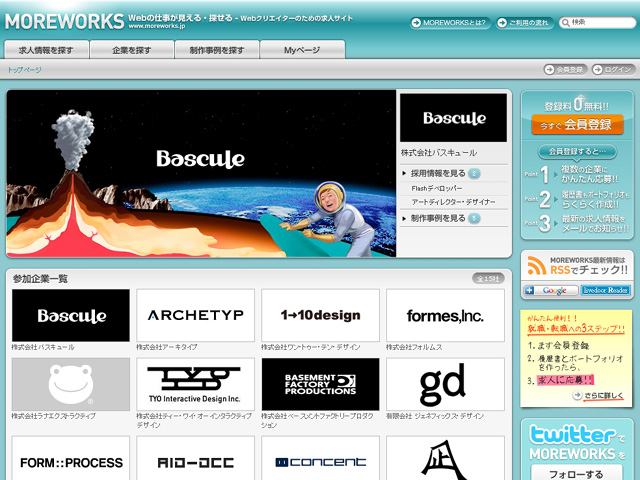Image resolution: width=640 pixels, height=480 pixels.
Task: Open the Bascule logo tile in company list
Action: pos(71,316)
